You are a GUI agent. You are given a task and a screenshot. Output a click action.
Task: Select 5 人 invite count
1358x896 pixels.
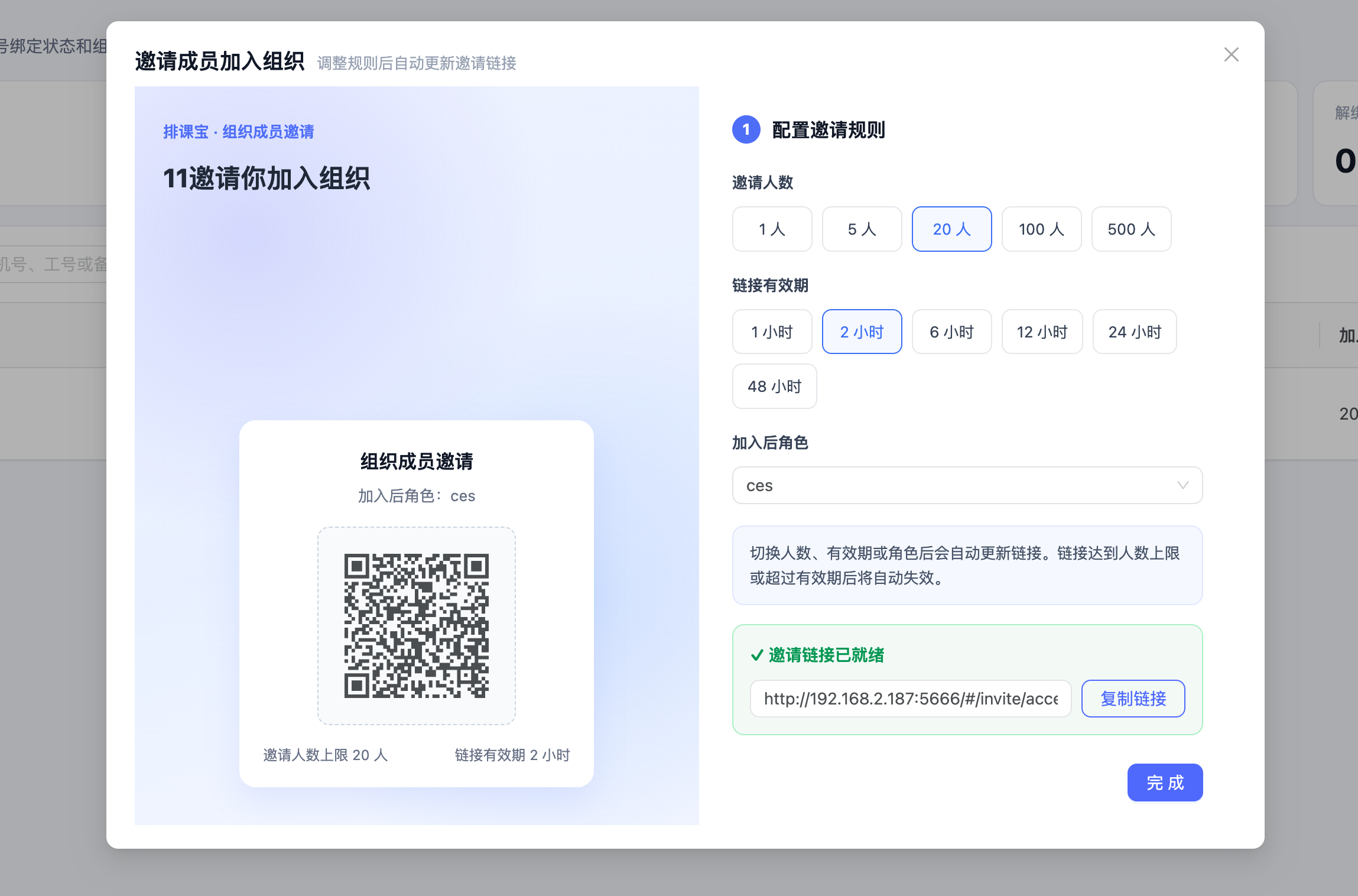(862, 229)
